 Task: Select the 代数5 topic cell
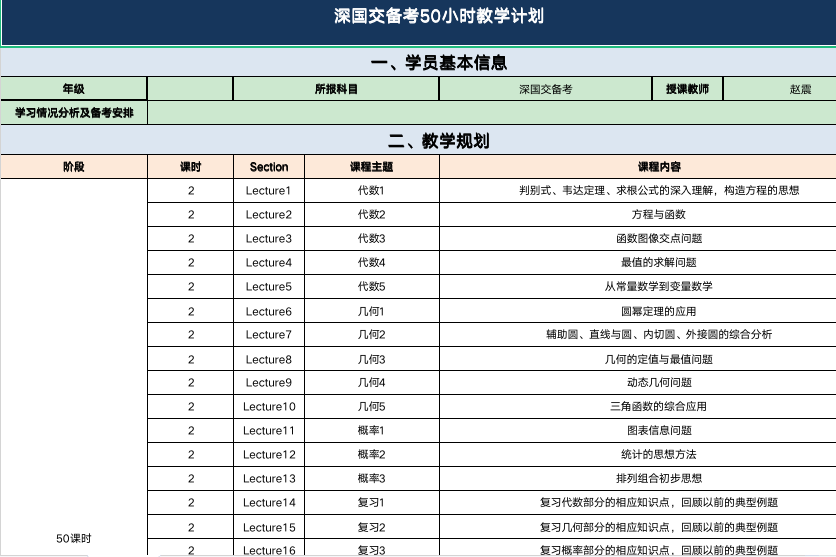point(372,286)
